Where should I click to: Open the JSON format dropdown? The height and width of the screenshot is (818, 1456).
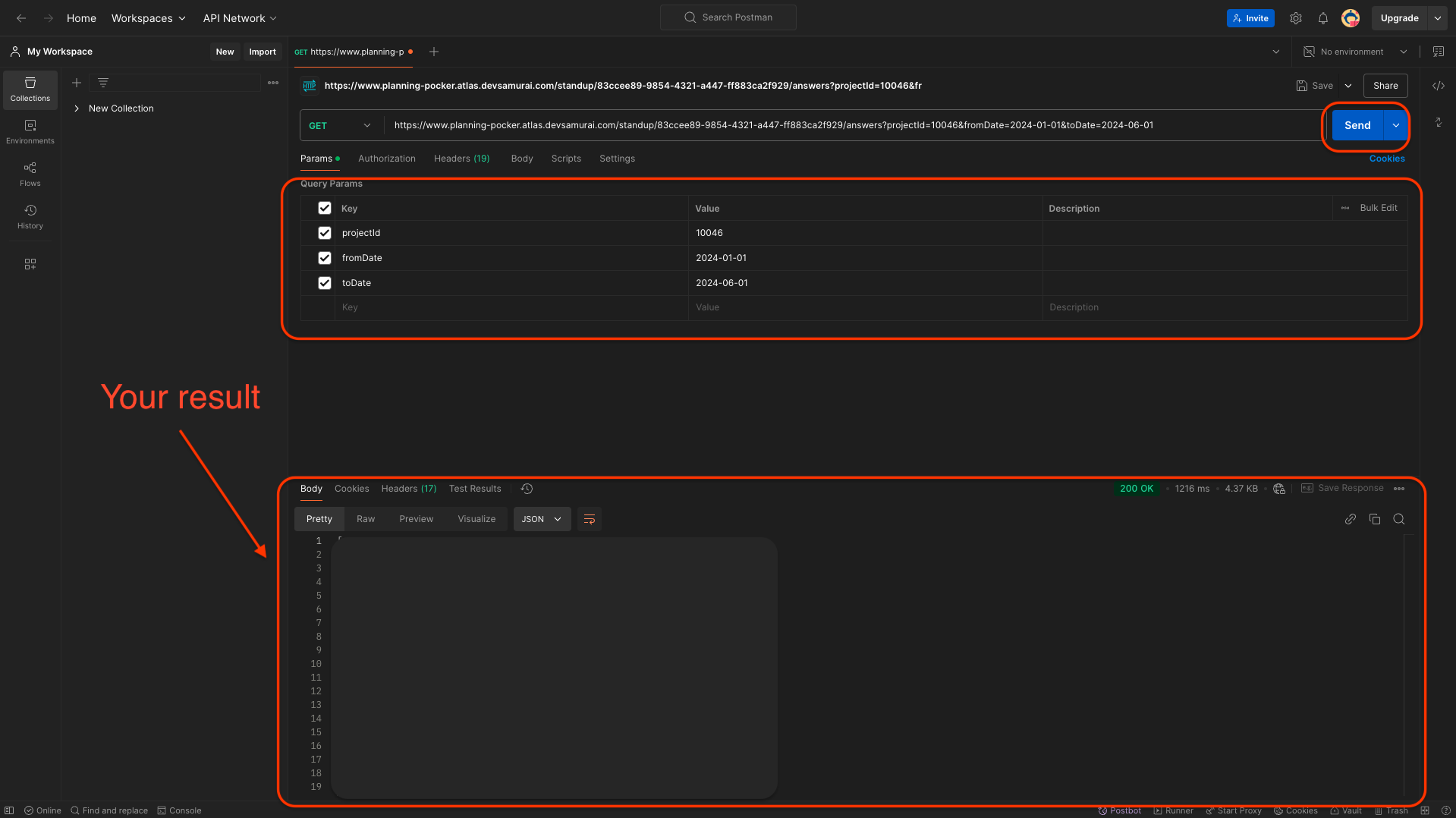click(542, 519)
